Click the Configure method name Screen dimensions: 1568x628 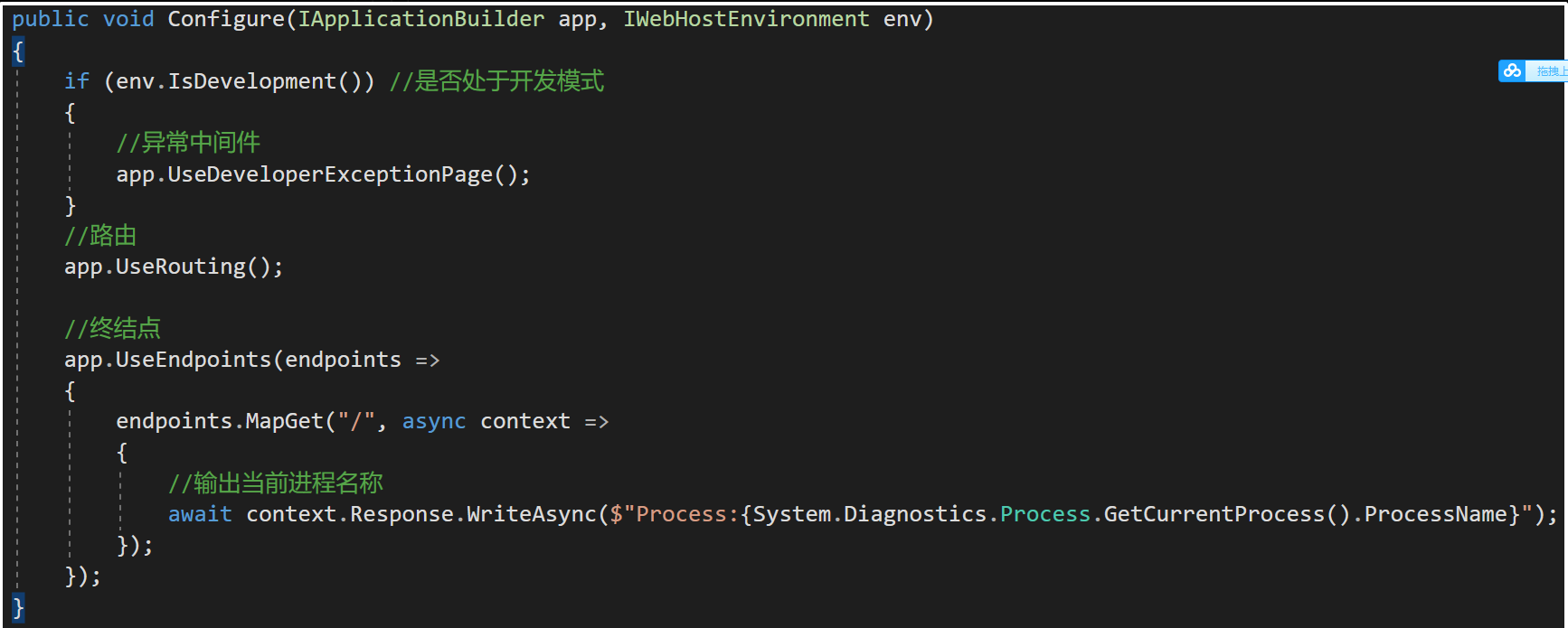tap(226, 19)
